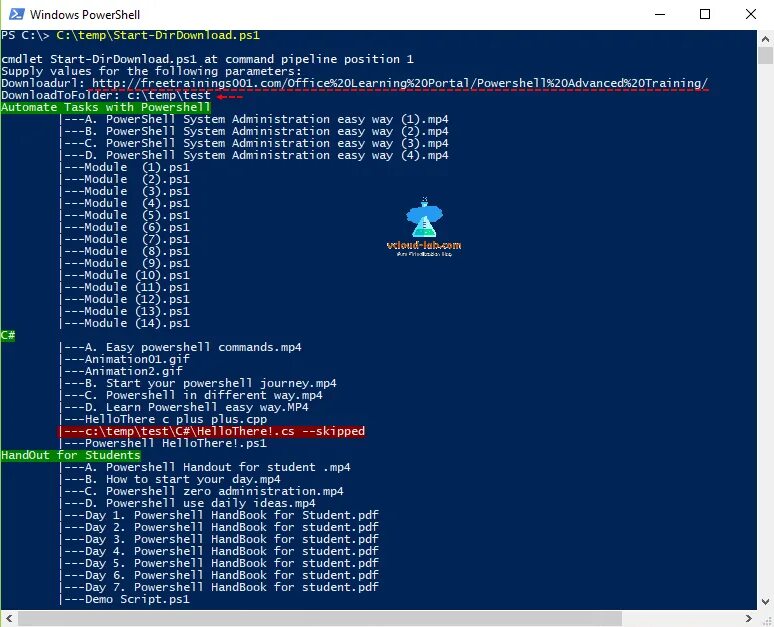Viewport: 774px width, 627px height.
Task: Click the green 'C#' folder heading
Action: tap(8, 335)
